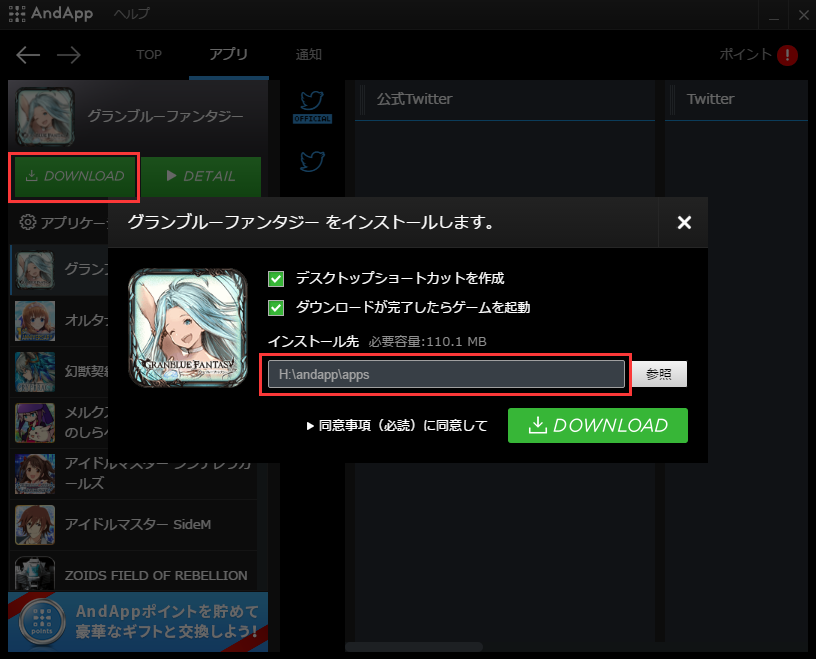The image size is (816, 659).
Task: Click the horizontal scrollbar at bottom
Action: (x=414, y=647)
